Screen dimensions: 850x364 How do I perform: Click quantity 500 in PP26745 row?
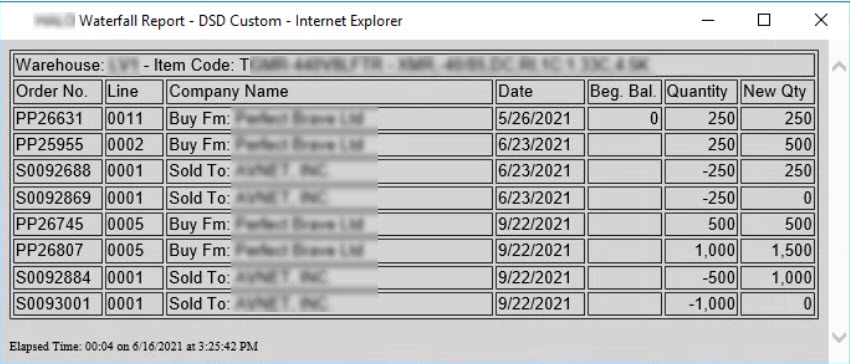click(x=701, y=224)
